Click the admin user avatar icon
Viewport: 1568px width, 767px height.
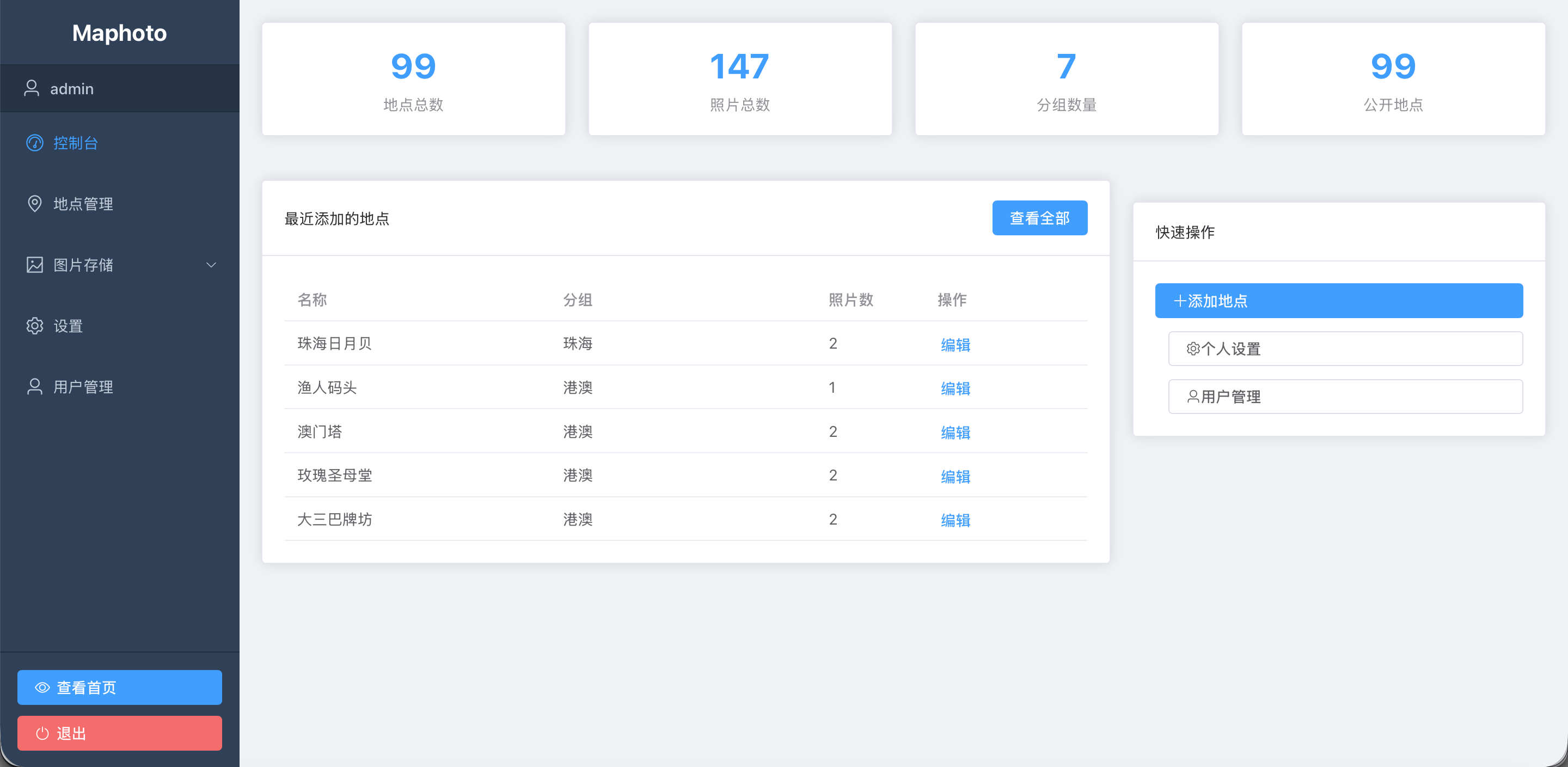32,88
